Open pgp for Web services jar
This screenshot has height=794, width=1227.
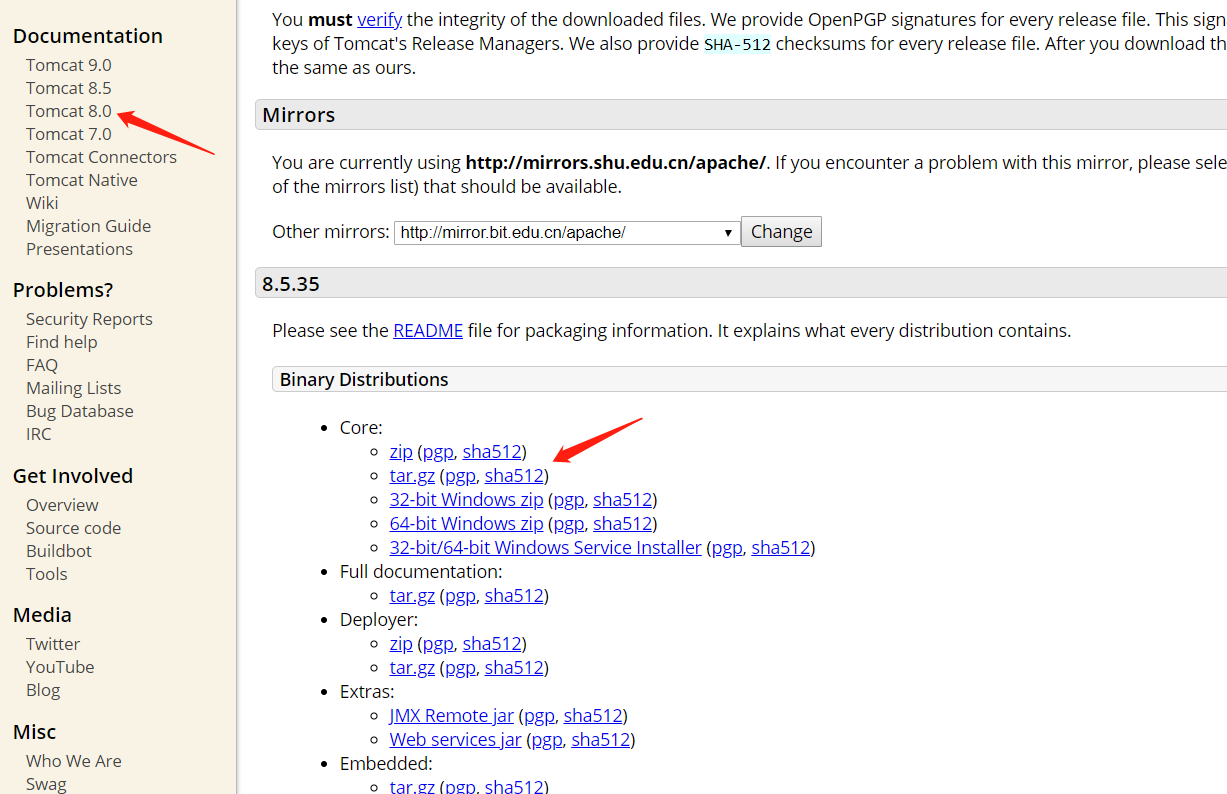tap(547, 740)
